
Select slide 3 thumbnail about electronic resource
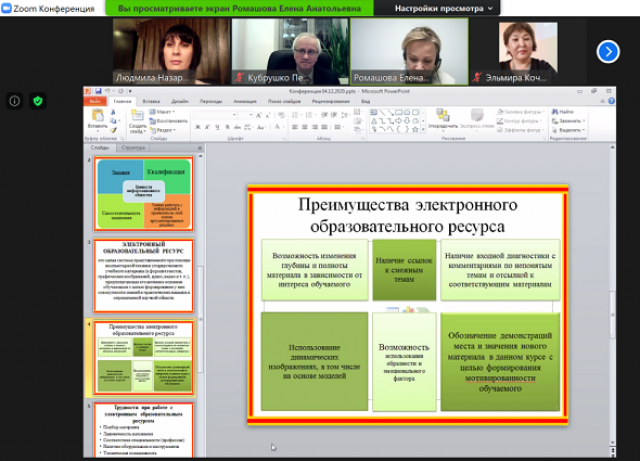click(144, 275)
